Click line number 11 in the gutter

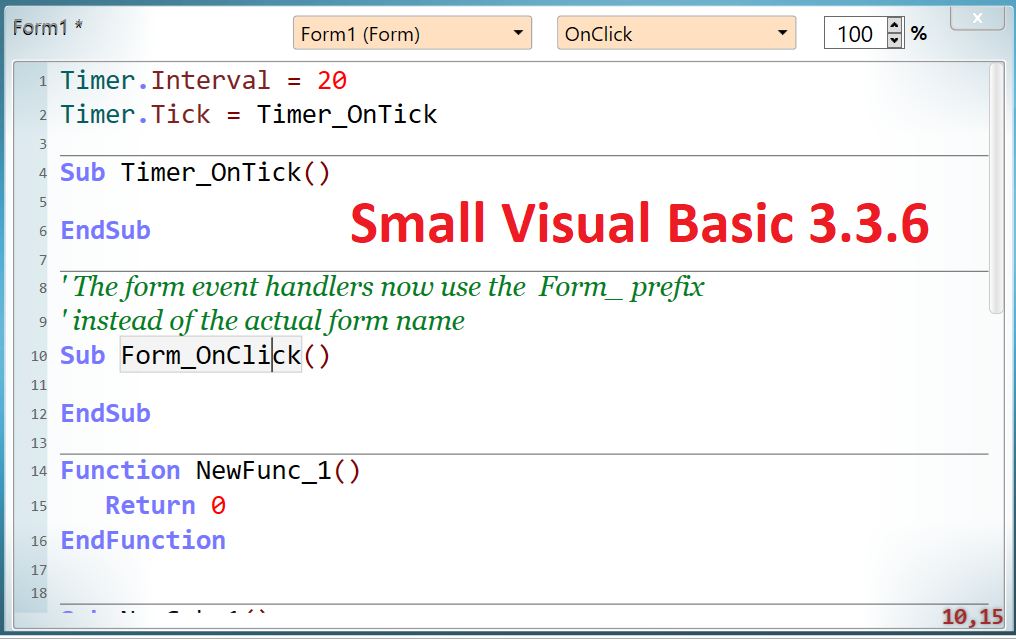[x=39, y=385]
